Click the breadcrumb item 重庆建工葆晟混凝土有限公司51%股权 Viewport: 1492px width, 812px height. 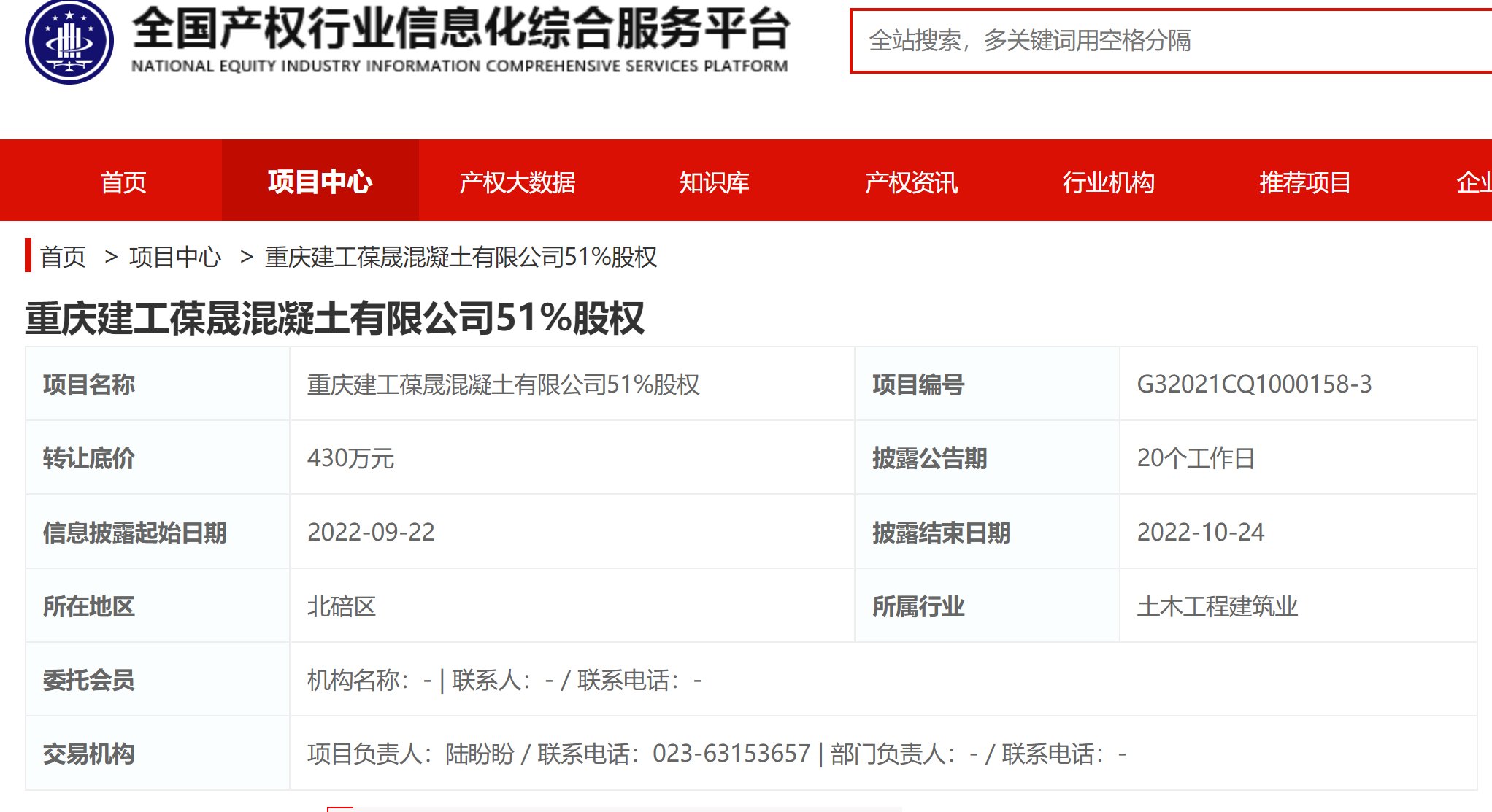pyautogui.click(x=461, y=257)
